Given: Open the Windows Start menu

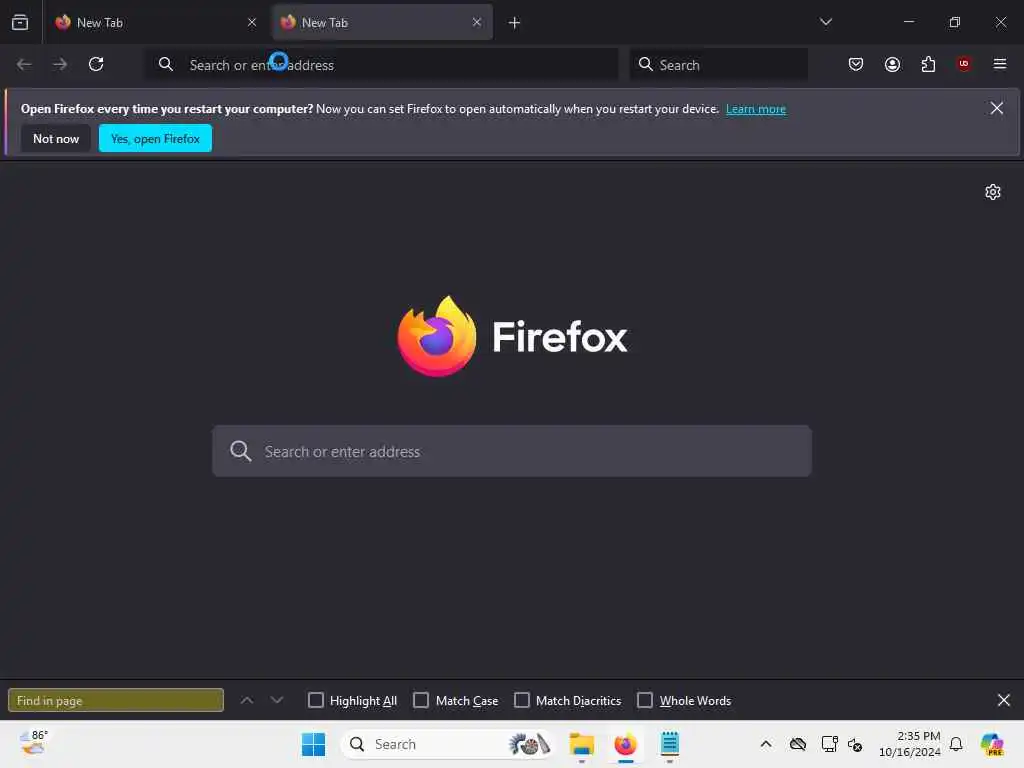Looking at the screenshot, I should click(x=313, y=744).
